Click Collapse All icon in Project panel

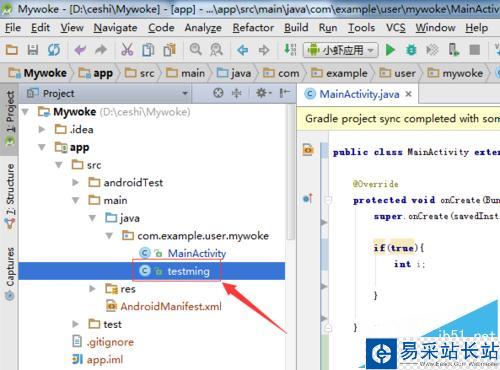point(236,93)
